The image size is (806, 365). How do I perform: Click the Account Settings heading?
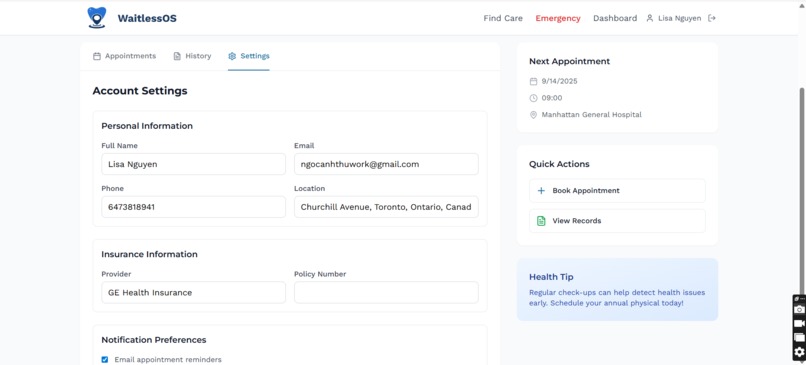(x=140, y=91)
